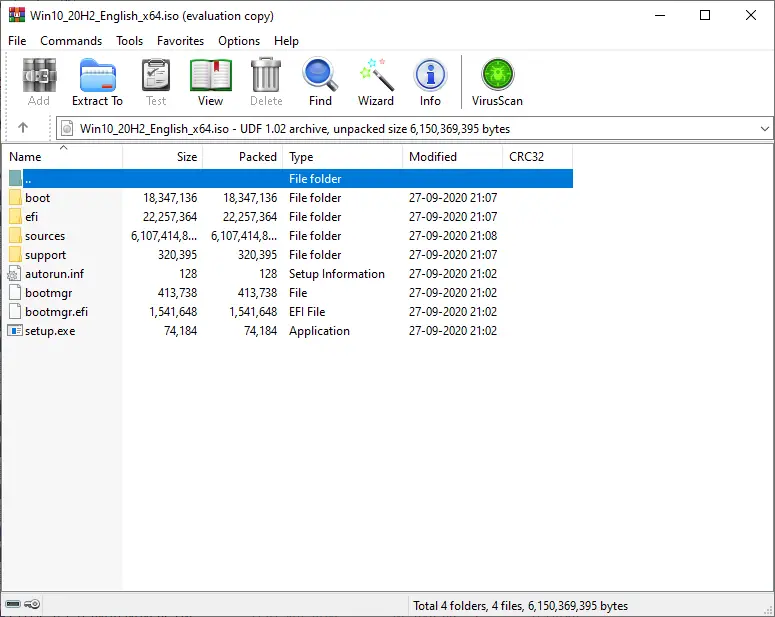Select the 'bootmgr.efi' file name

point(56,312)
